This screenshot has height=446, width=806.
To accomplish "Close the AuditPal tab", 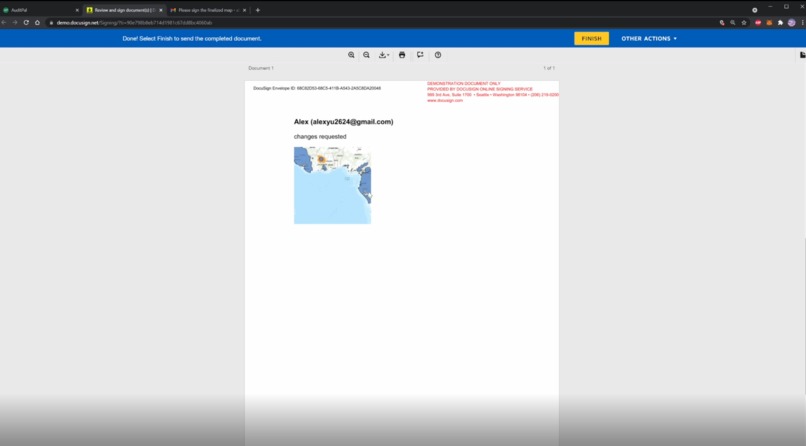I will click(77, 10).
